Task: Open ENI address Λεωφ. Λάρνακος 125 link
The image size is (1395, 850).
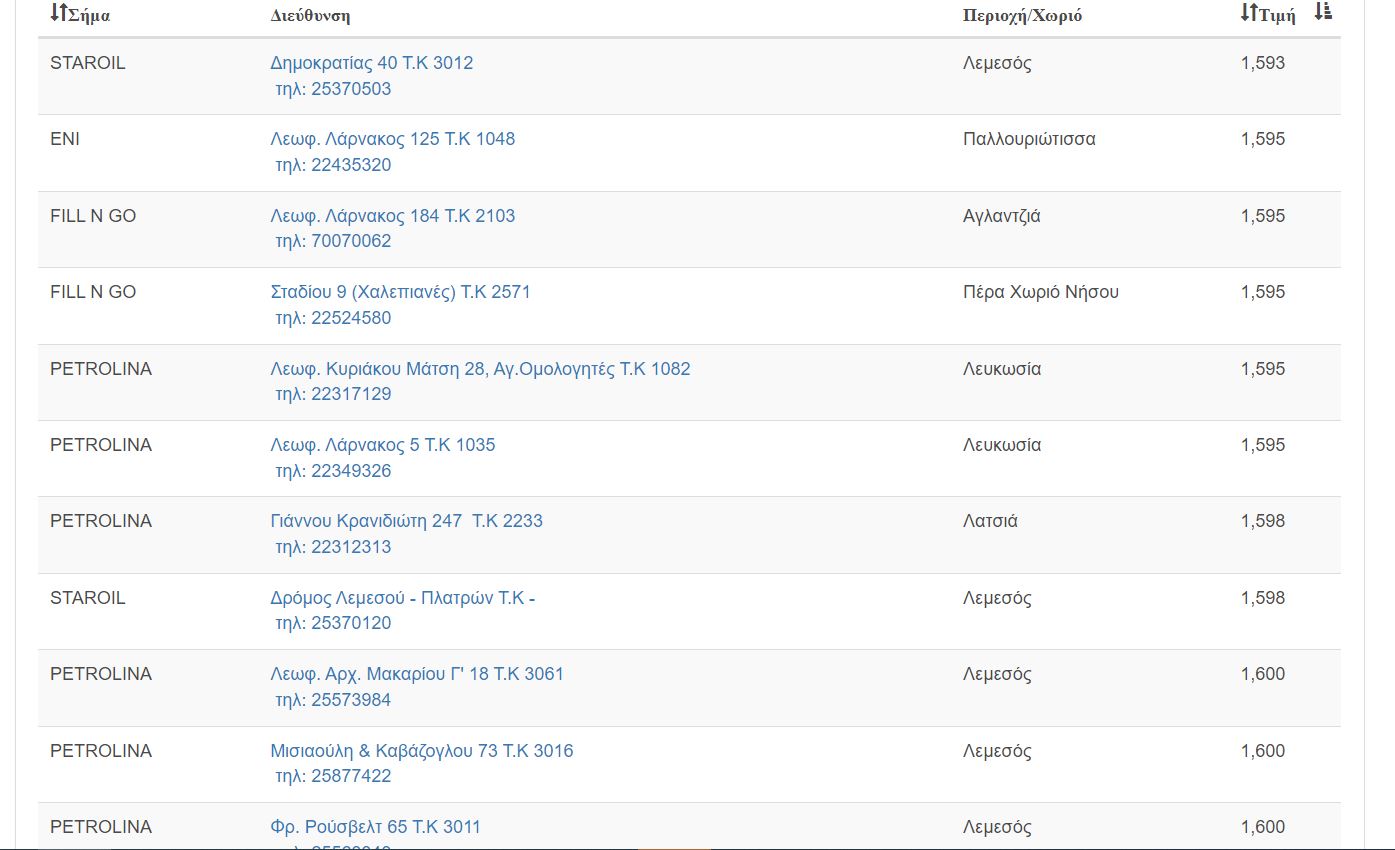Action: (393, 139)
